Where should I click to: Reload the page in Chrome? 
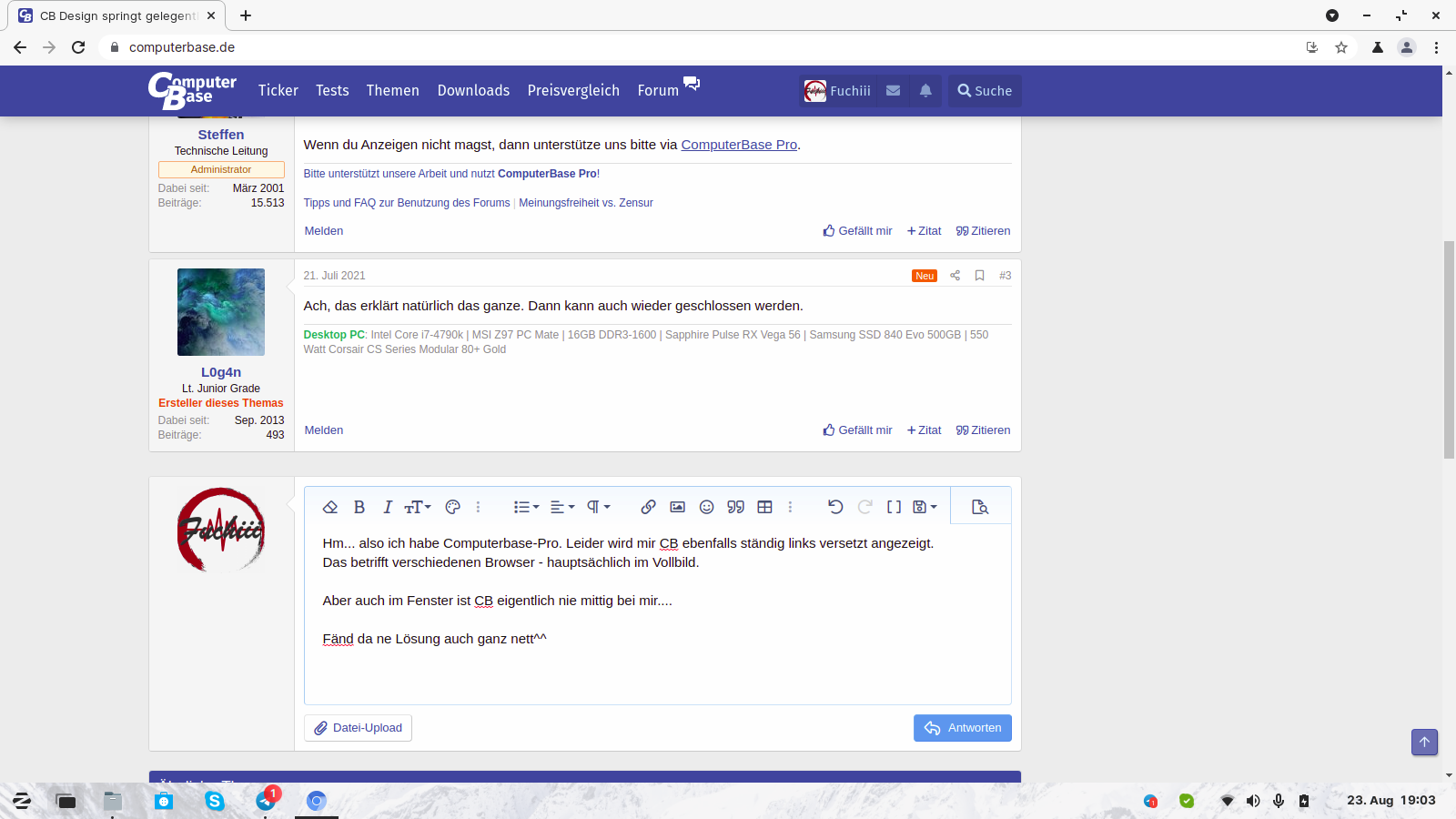coord(78,47)
